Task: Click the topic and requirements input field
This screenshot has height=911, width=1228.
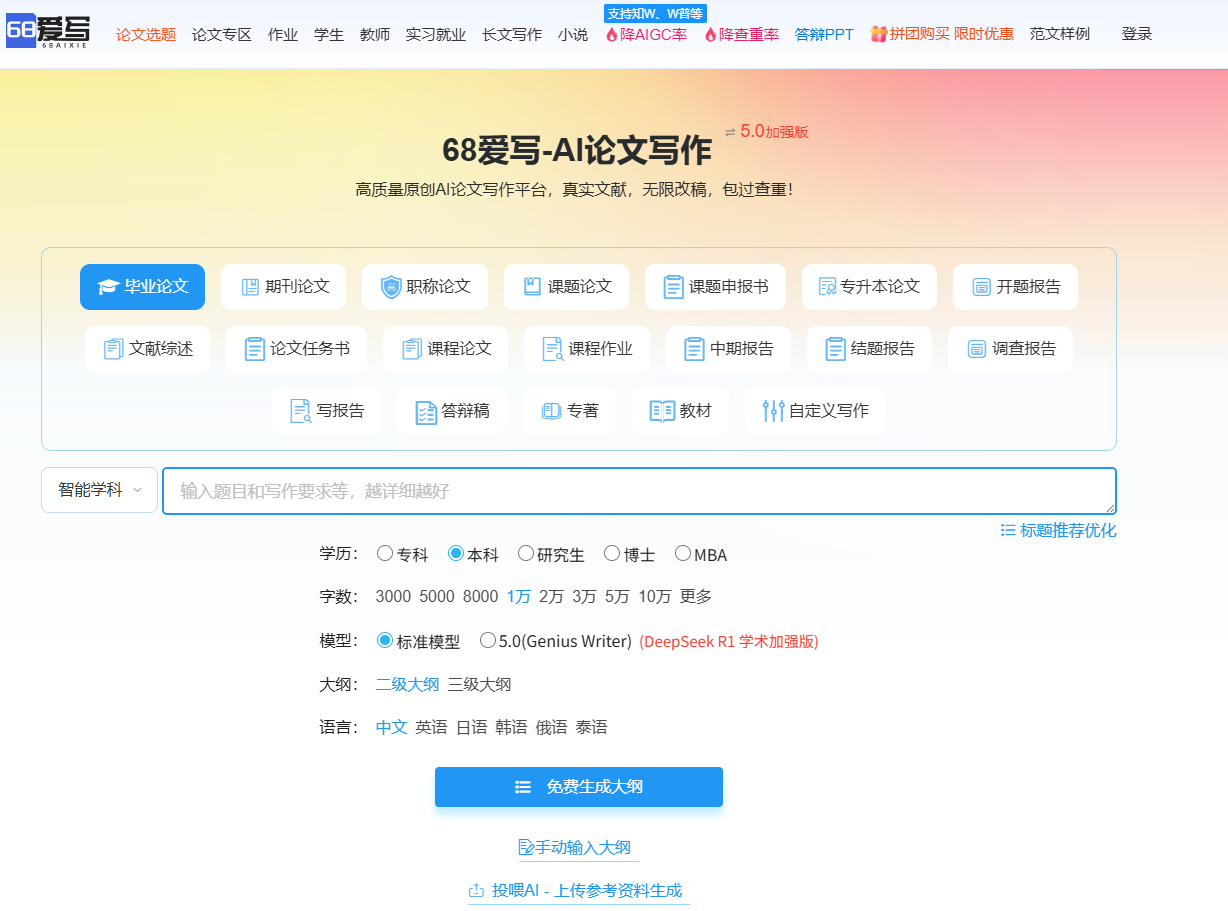Action: click(638, 491)
